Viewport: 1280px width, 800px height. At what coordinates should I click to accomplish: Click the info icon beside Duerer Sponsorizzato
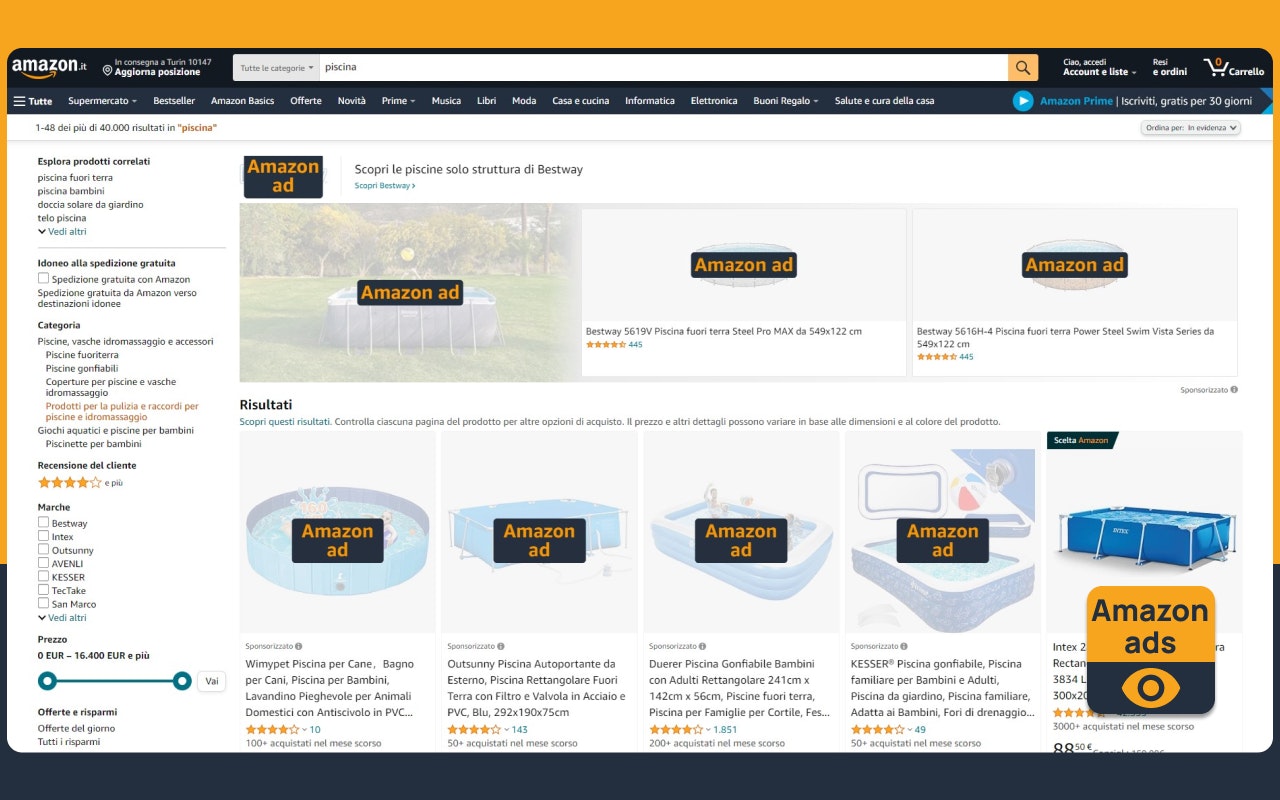point(702,646)
